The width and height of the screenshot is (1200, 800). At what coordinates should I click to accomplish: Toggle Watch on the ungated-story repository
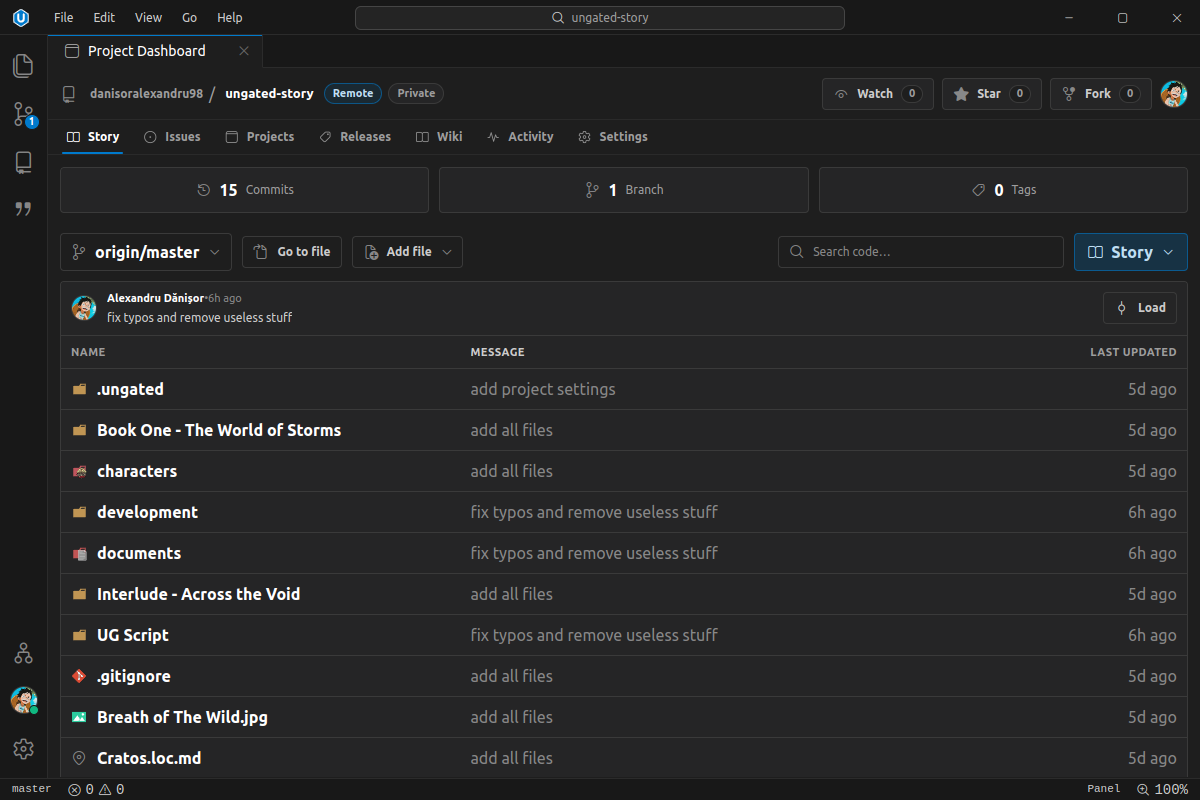click(x=877, y=93)
